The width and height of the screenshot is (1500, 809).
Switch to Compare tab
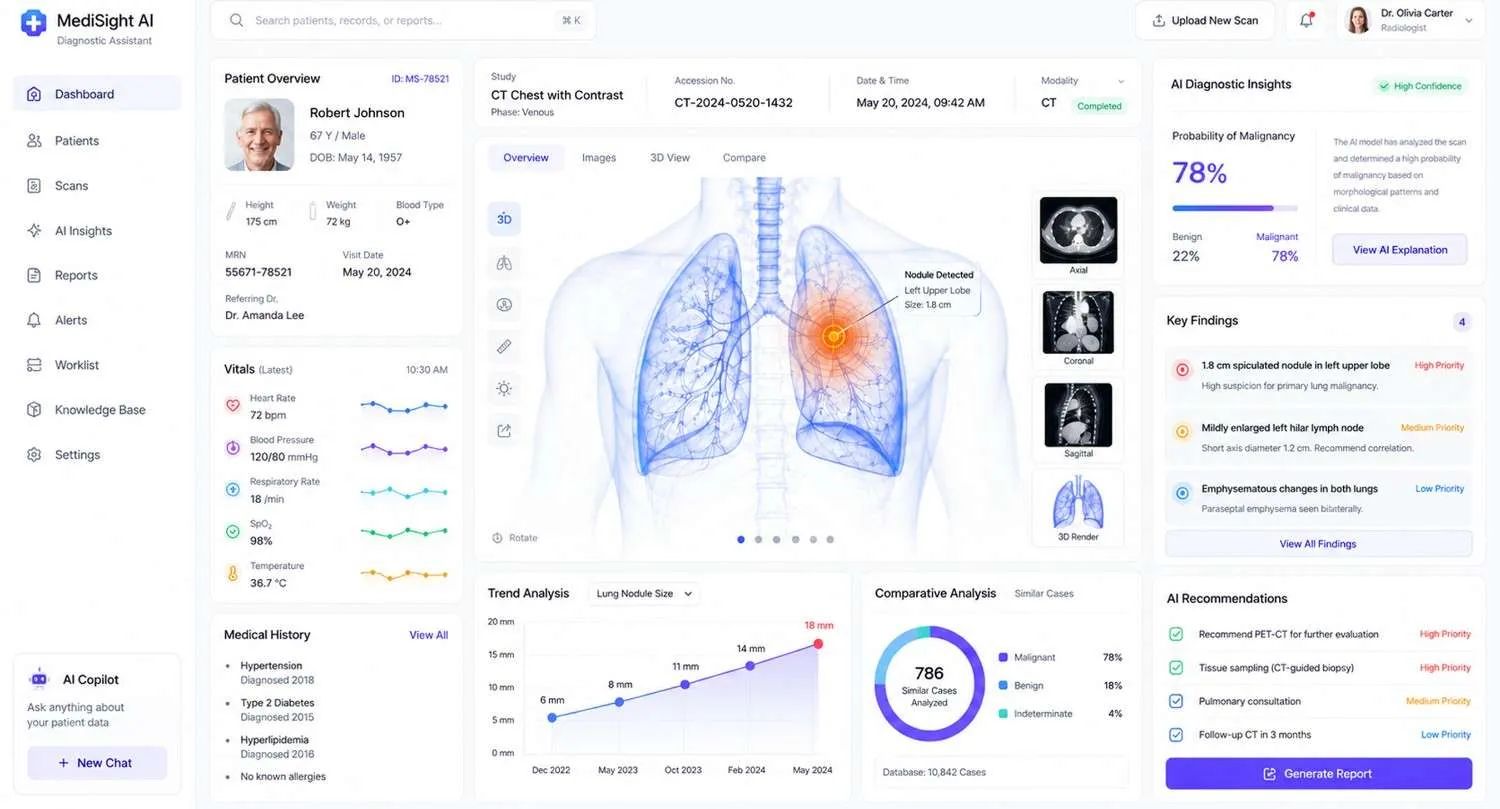744,158
